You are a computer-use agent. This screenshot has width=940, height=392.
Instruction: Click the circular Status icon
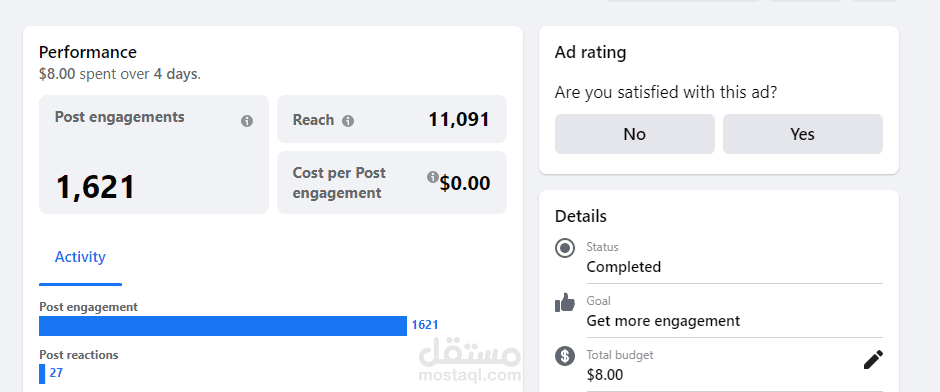pos(565,248)
